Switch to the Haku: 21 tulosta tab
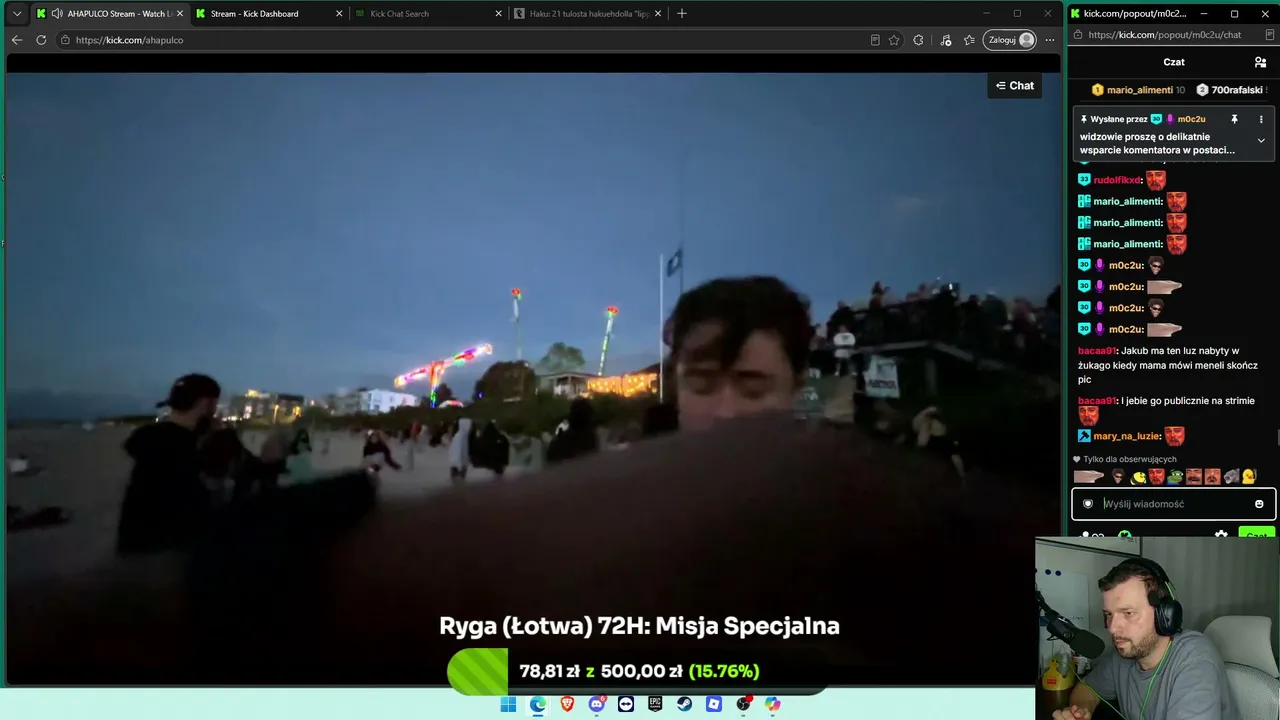 (x=588, y=14)
